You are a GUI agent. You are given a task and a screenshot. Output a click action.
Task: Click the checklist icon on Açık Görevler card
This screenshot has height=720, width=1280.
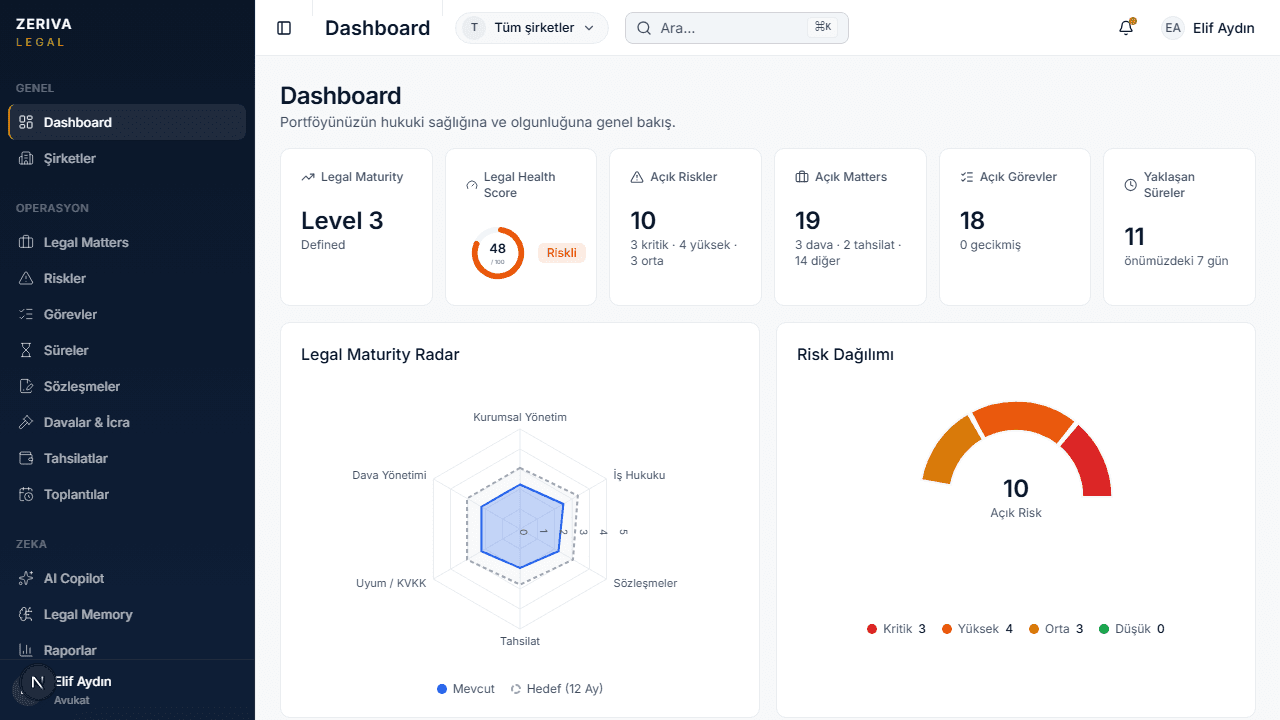tap(966, 177)
